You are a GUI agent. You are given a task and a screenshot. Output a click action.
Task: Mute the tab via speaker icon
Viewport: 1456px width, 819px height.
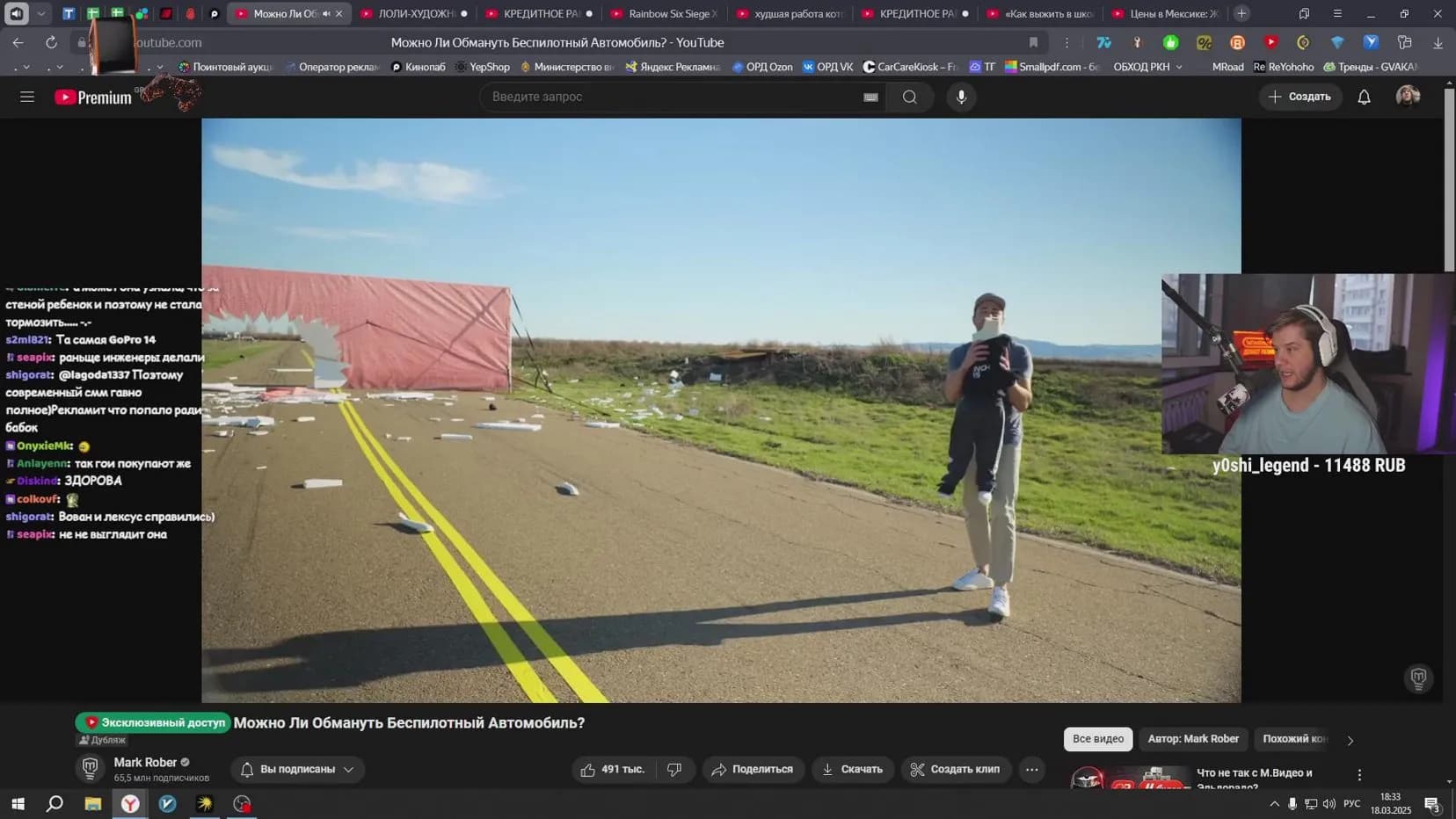click(x=326, y=14)
